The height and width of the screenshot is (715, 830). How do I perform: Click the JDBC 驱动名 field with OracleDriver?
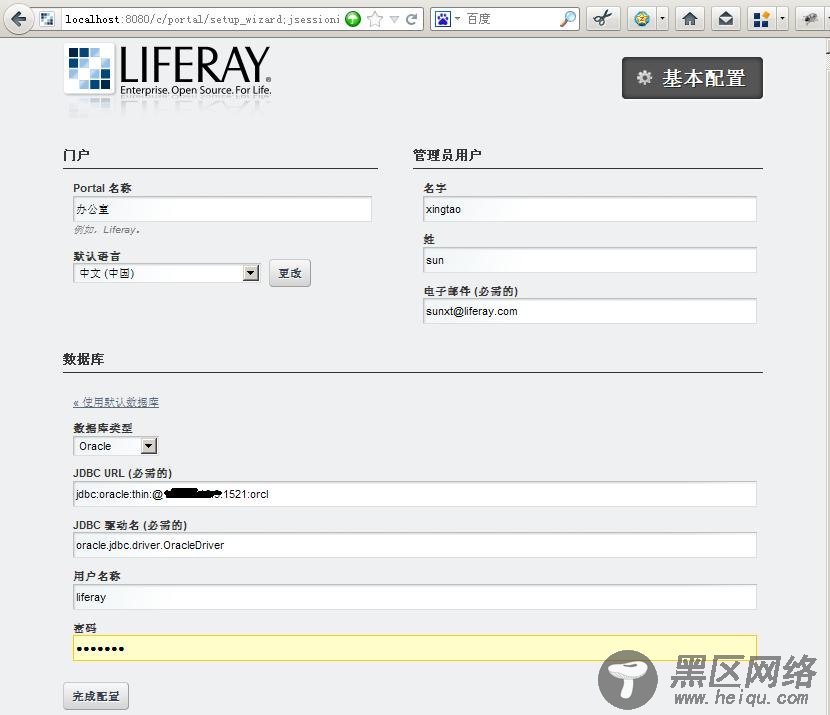pos(415,545)
